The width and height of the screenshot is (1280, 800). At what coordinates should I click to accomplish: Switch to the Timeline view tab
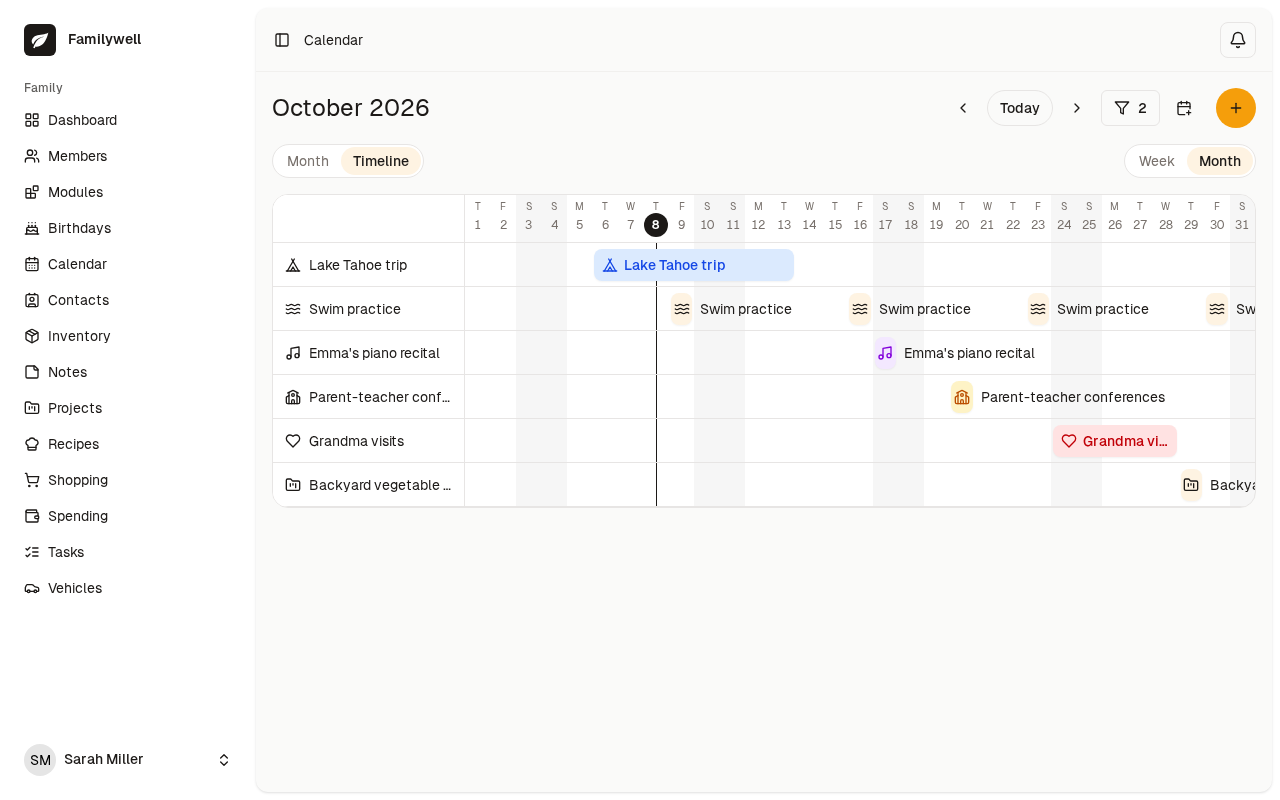(x=381, y=161)
